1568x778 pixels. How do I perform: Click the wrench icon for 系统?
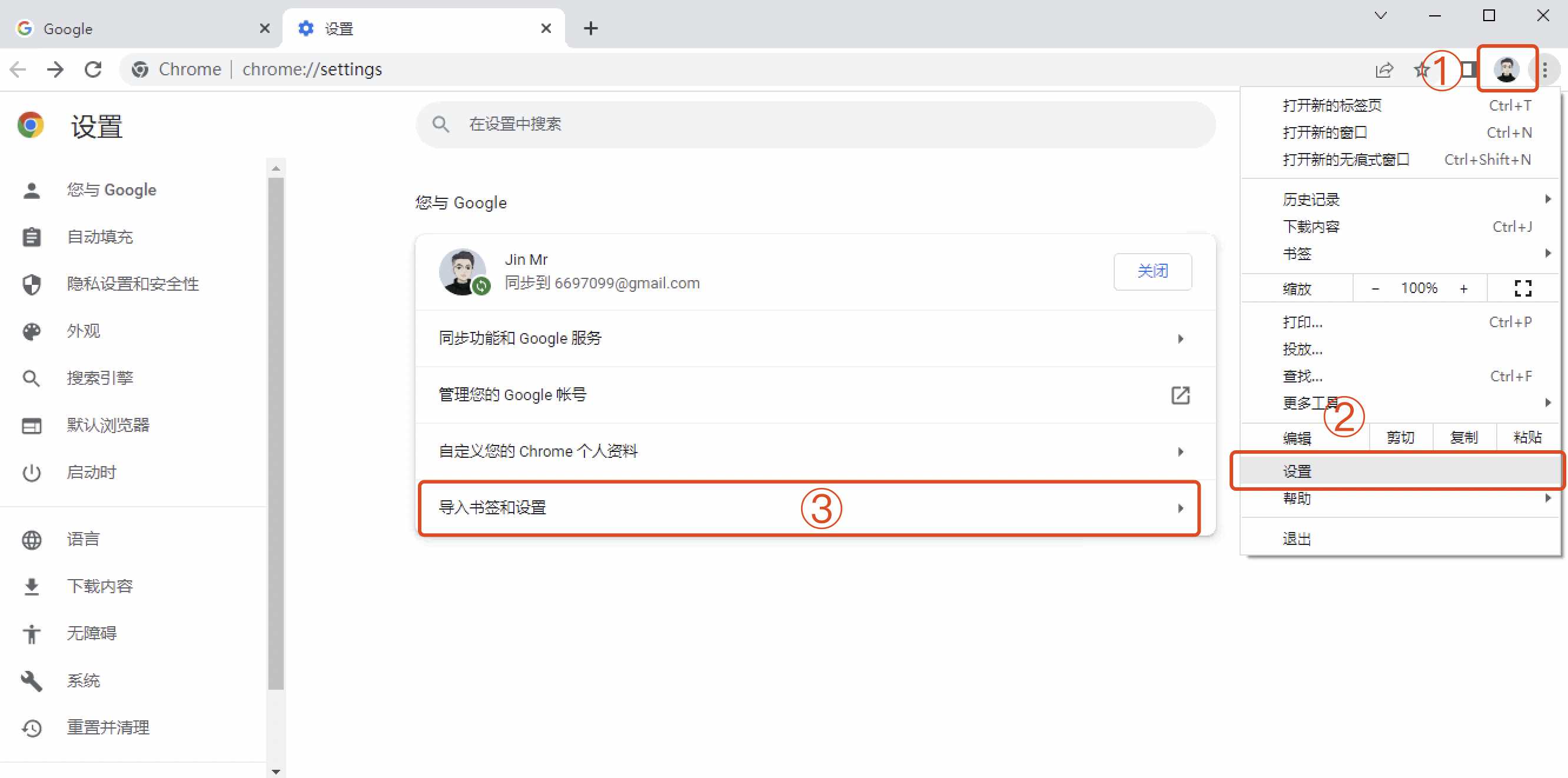32,681
